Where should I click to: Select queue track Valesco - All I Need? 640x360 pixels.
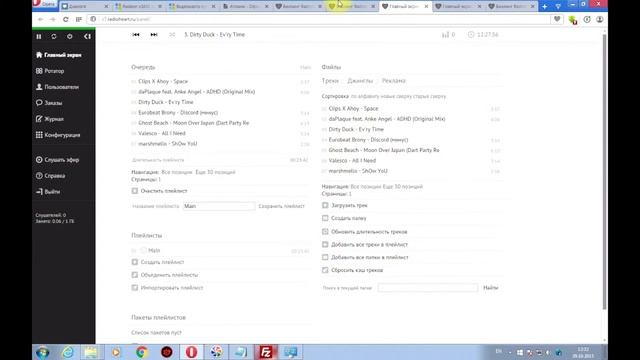click(162, 133)
